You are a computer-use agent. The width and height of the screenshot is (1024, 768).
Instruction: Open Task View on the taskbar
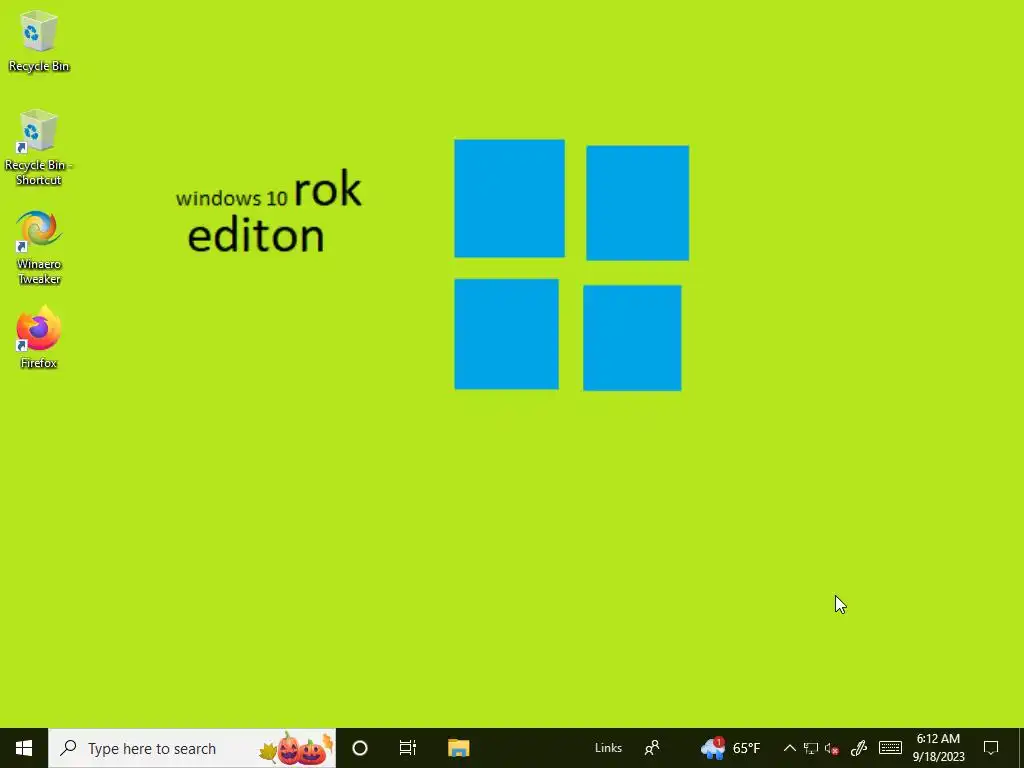coord(408,748)
